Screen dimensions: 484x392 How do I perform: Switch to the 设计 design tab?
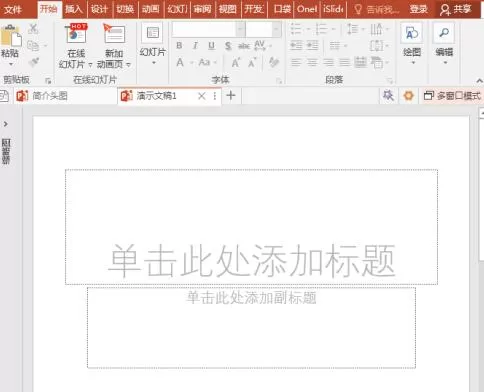[x=99, y=9]
